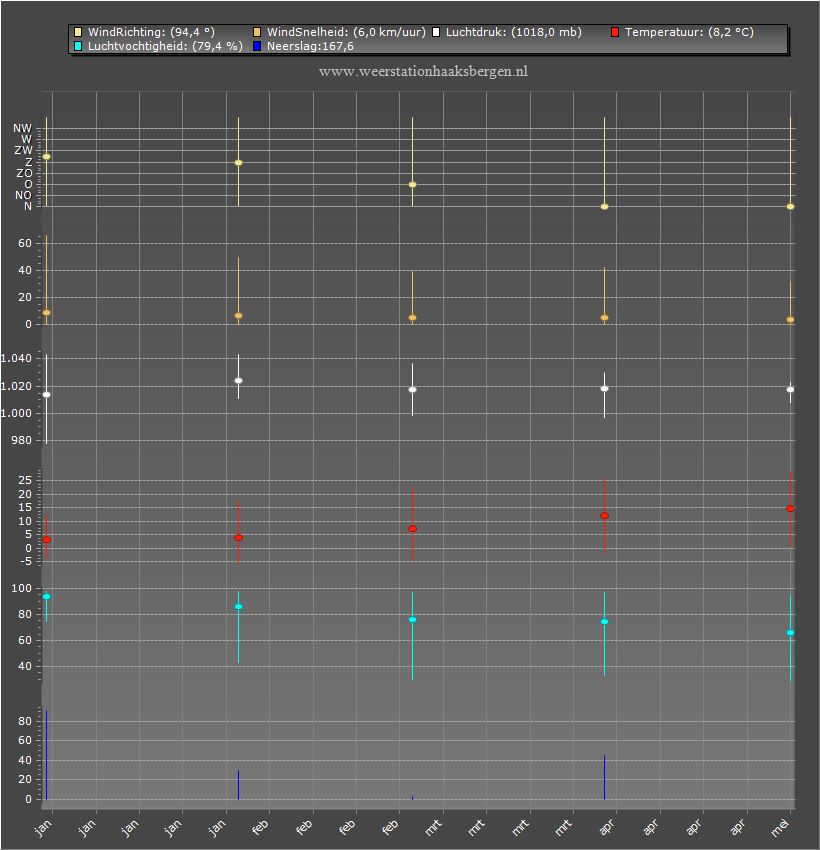Click late-January temperature red marker

[238, 538]
